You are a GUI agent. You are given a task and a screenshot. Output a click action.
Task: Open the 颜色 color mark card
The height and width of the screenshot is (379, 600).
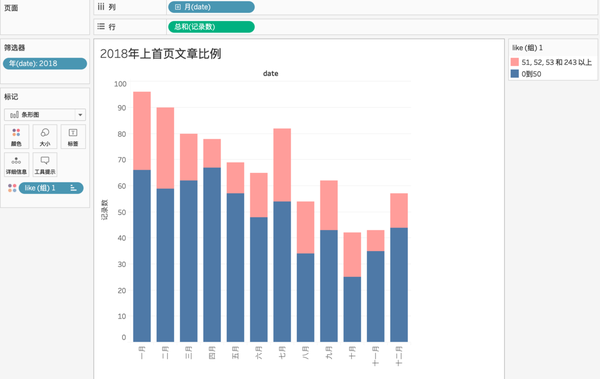pos(16,137)
